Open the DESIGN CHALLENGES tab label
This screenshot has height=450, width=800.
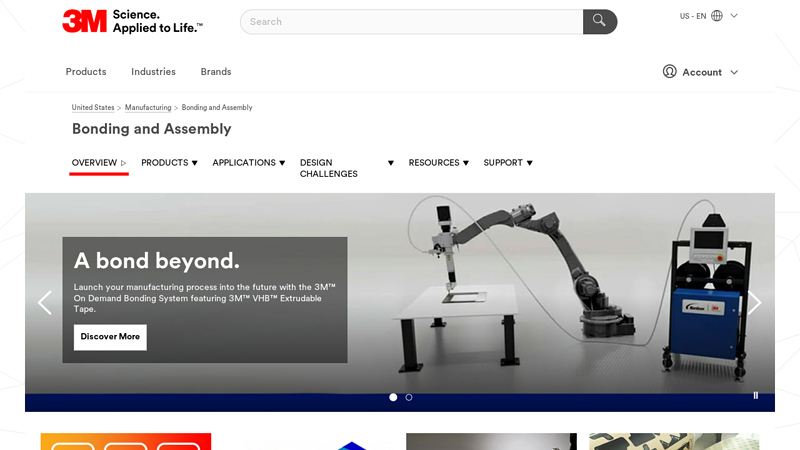[x=329, y=168]
